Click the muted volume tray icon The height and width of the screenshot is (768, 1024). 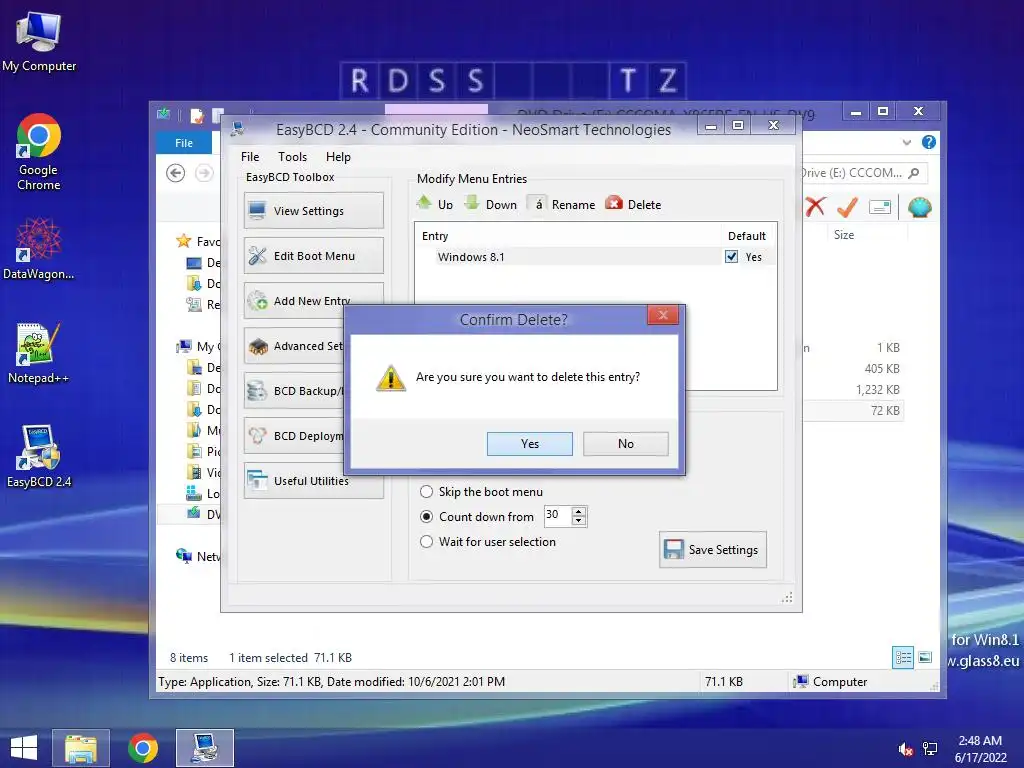pyautogui.click(x=905, y=749)
